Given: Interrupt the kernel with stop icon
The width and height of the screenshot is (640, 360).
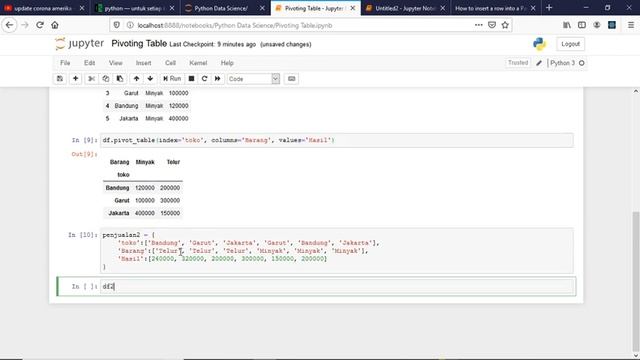Looking at the screenshot, I should tap(191, 79).
